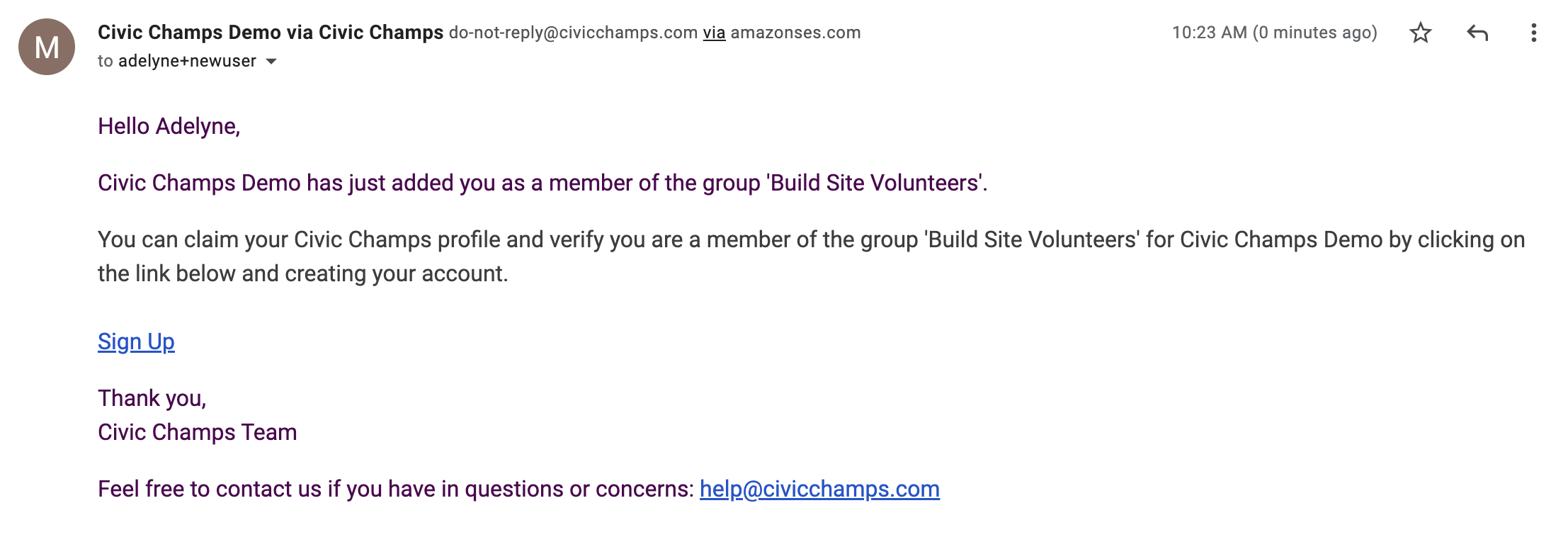Open the three-dot more options menu
The image size is (1568, 554).
pos(1533,33)
